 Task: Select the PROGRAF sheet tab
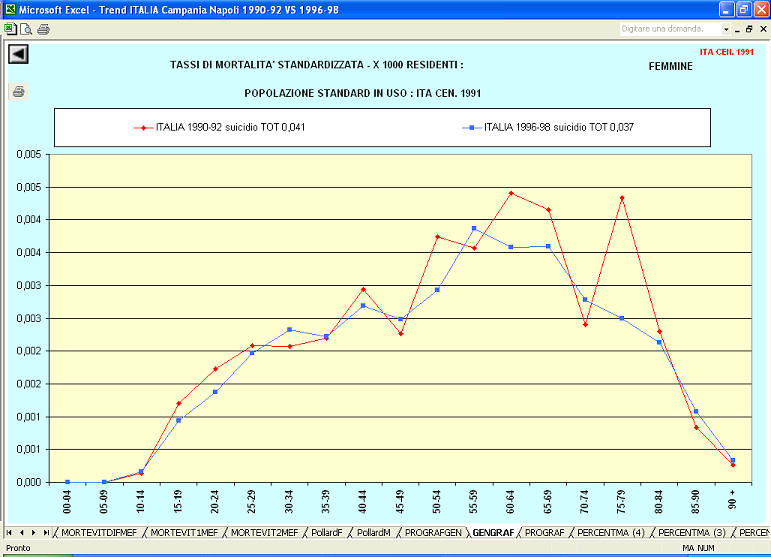click(545, 532)
